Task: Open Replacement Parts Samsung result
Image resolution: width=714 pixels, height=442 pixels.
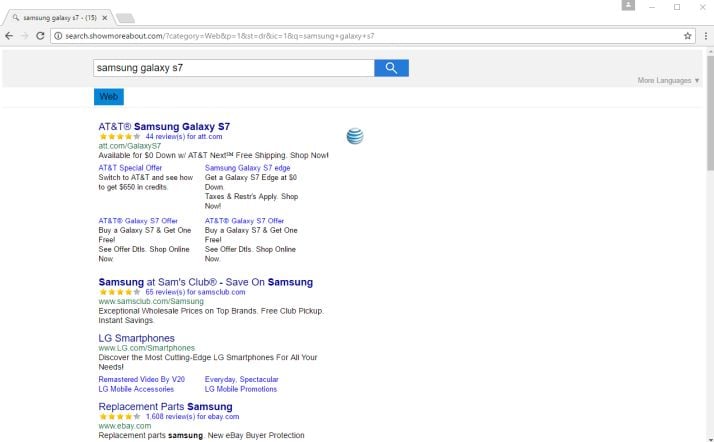Action: [165, 407]
